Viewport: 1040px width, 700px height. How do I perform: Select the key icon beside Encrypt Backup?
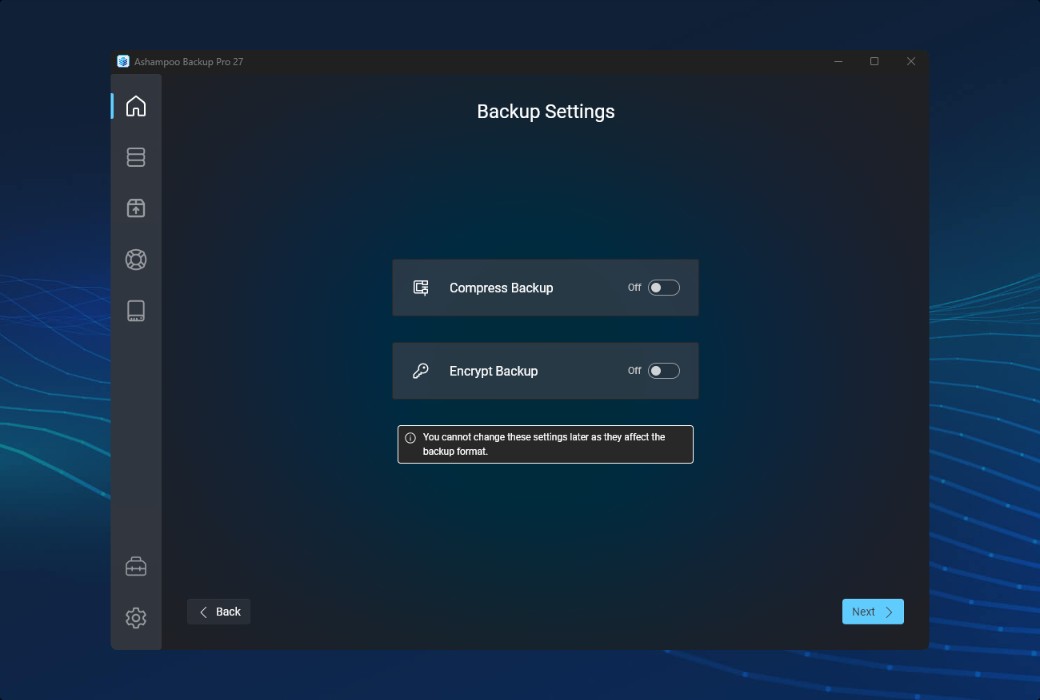[422, 370]
